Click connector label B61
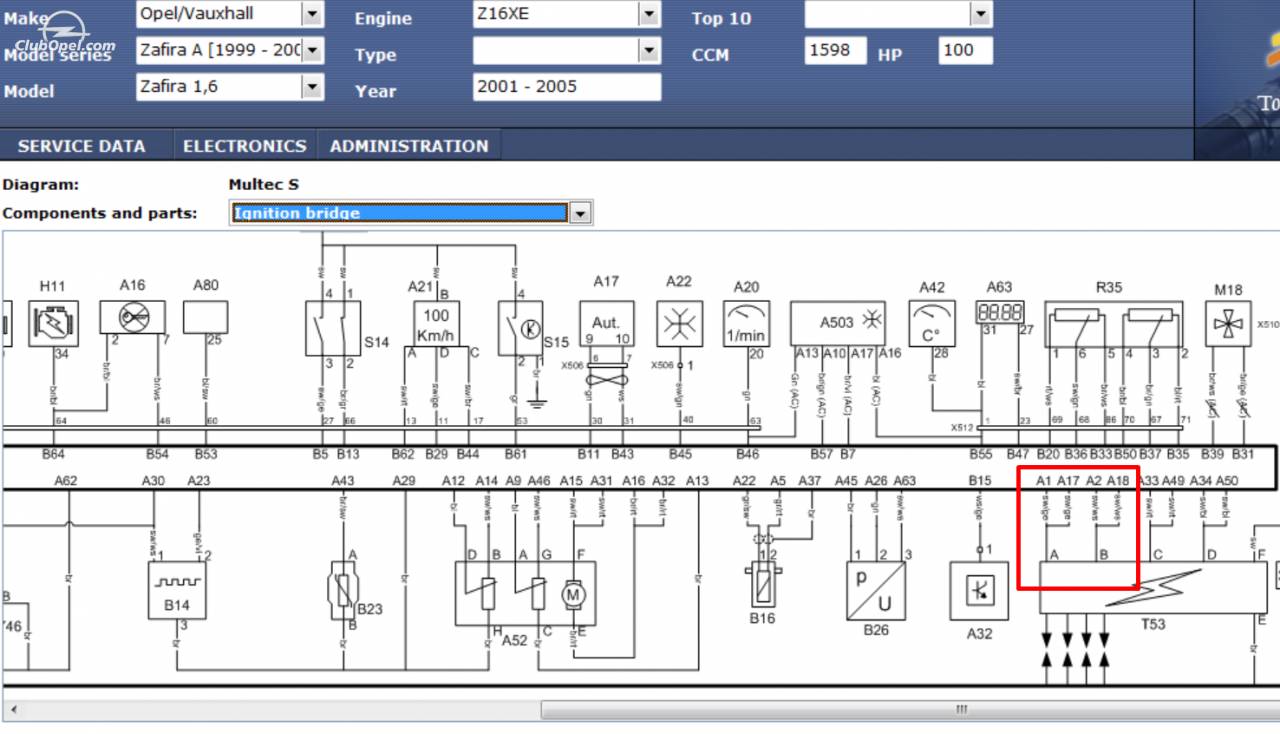The width and height of the screenshot is (1280, 734). tap(515, 454)
